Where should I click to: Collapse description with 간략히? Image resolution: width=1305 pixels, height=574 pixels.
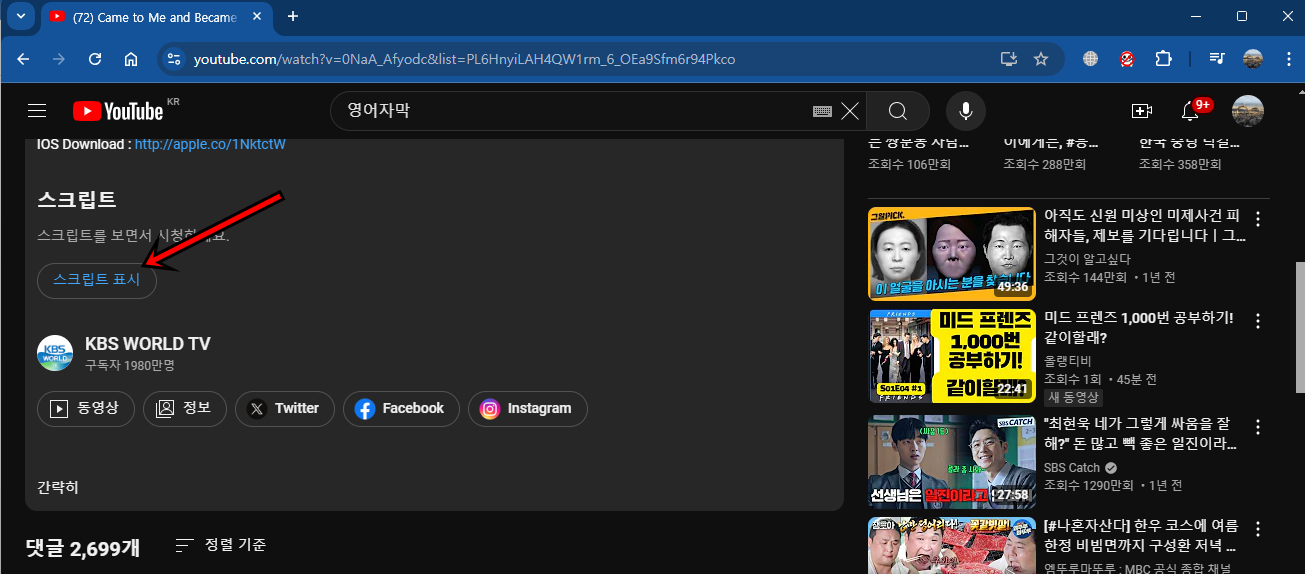coord(58,487)
